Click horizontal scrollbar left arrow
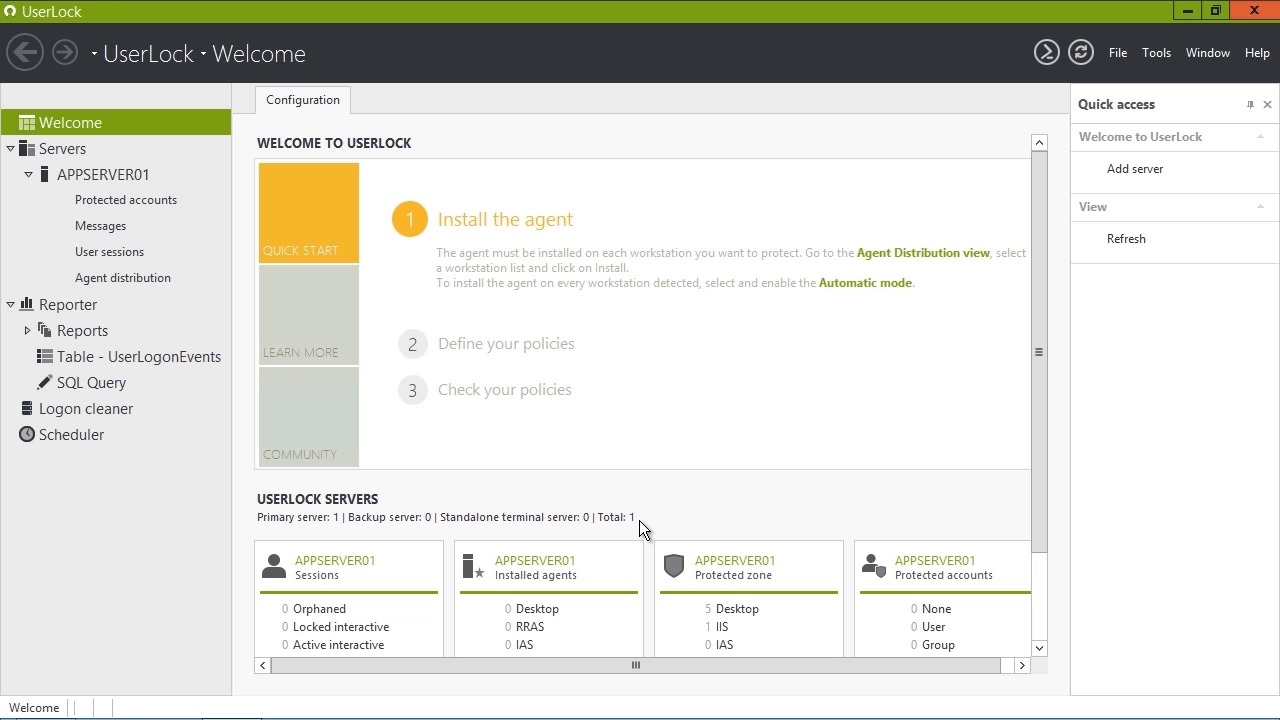1280x720 pixels. pos(263,665)
